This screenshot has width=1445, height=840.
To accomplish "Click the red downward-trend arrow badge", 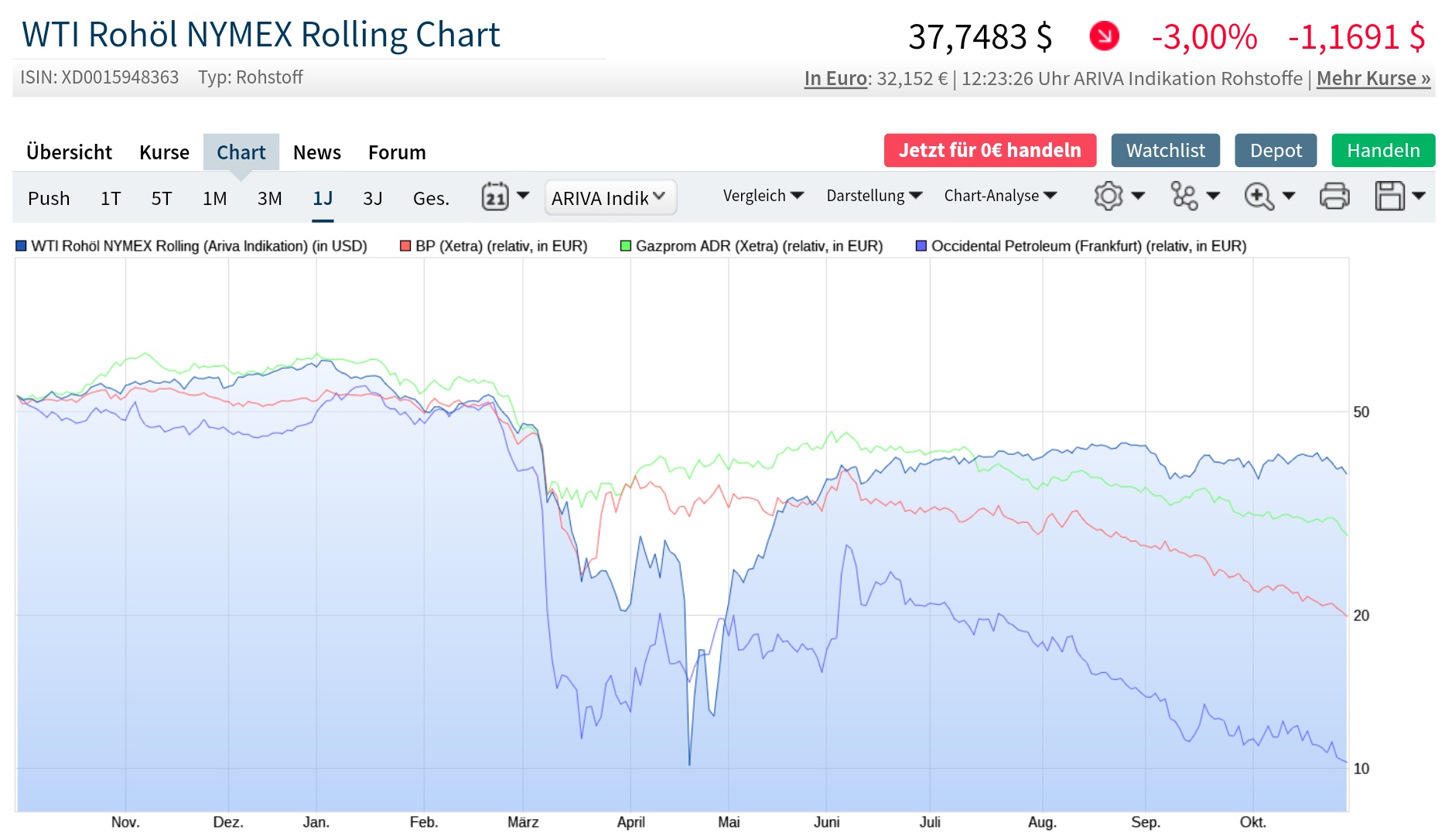I will [1105, 35].
